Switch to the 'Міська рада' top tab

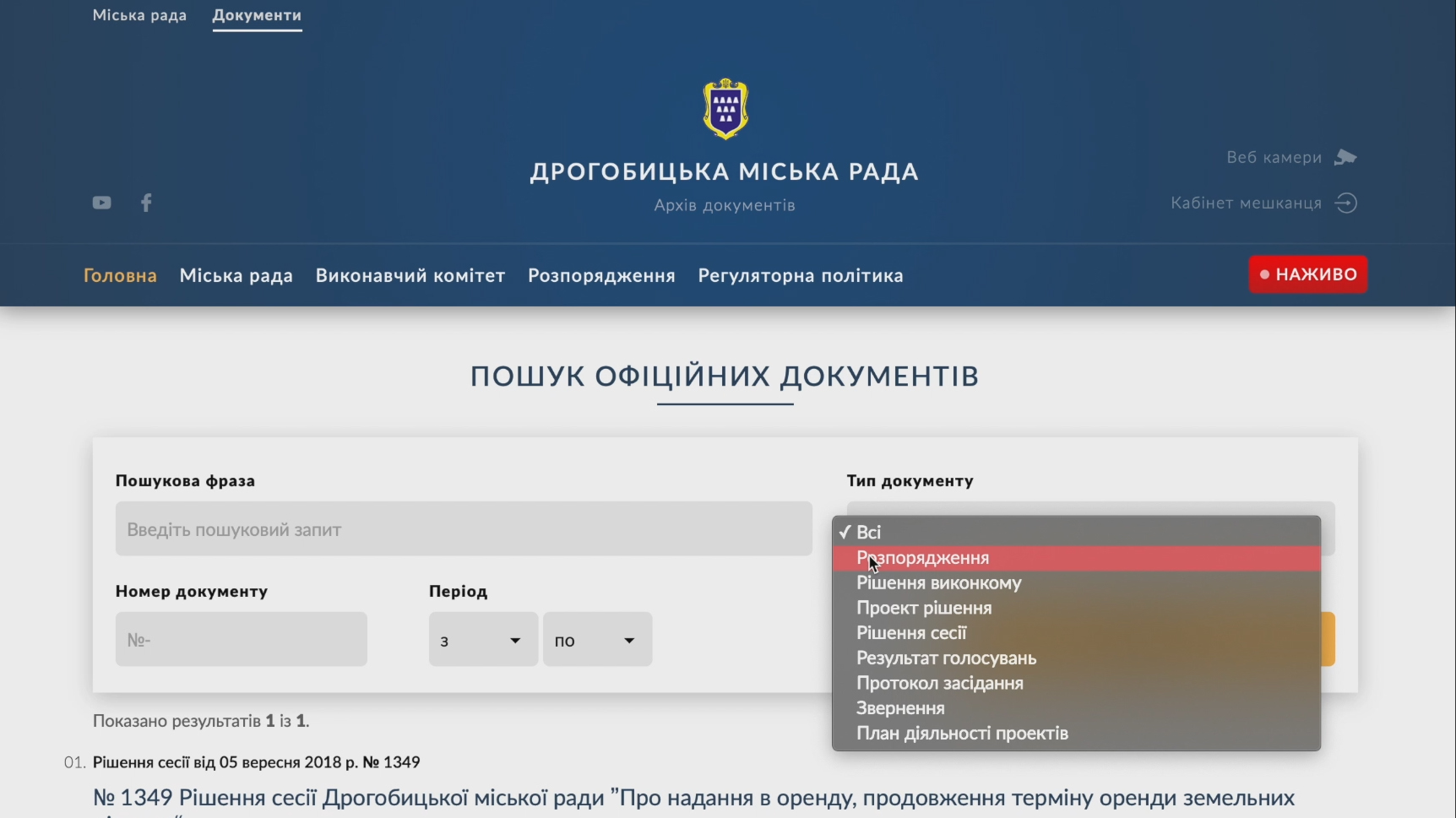coord(139,15)
